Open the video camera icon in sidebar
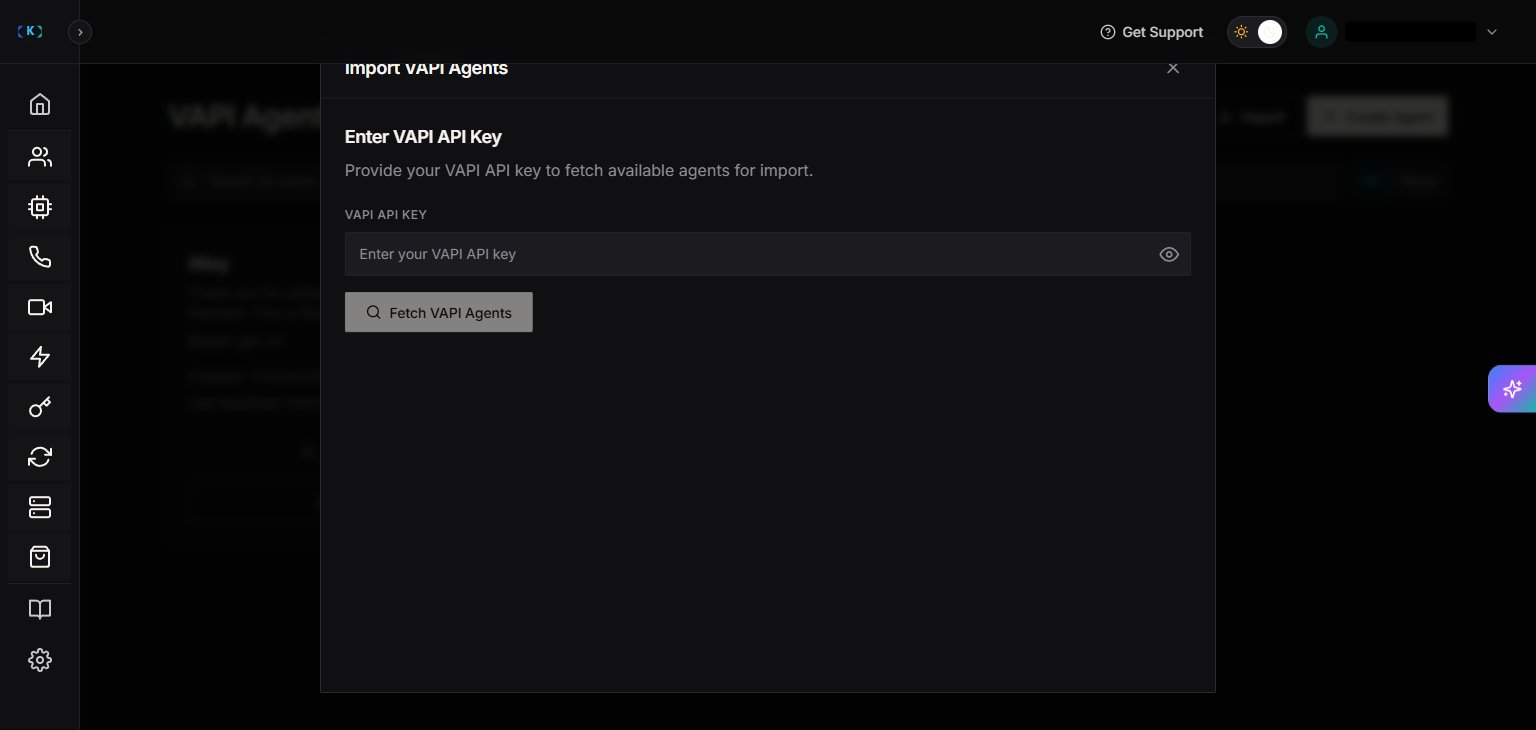Screen dimensions: 1536x730 pyautogui.click(x=39, y=307)
